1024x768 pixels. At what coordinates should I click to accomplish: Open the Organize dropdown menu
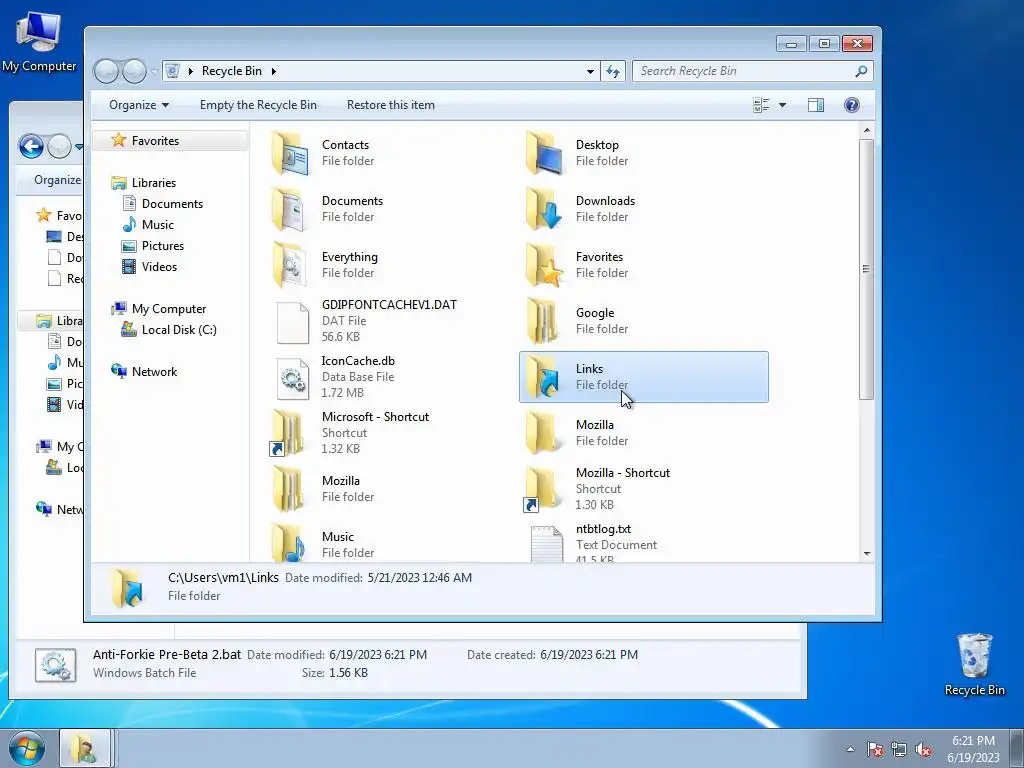[x=138, y=105]
